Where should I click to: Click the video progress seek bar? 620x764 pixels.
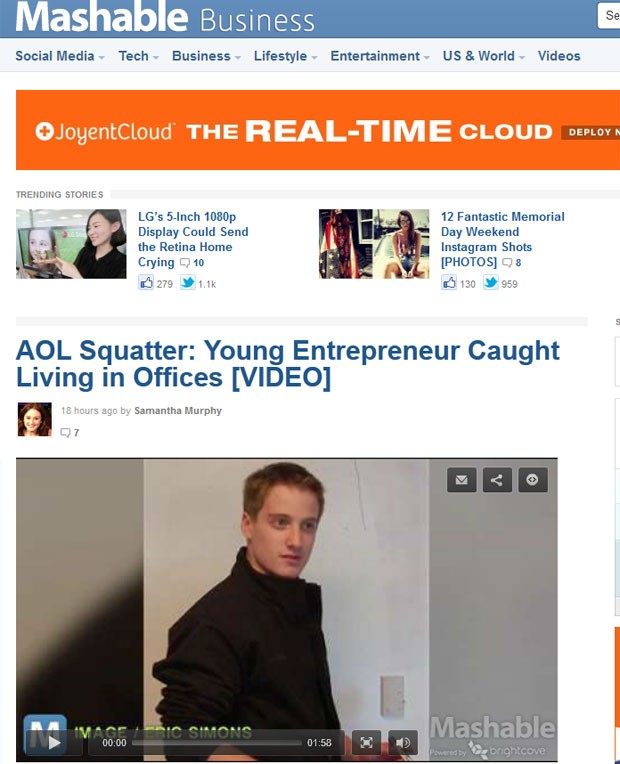(x=217, y=743)
